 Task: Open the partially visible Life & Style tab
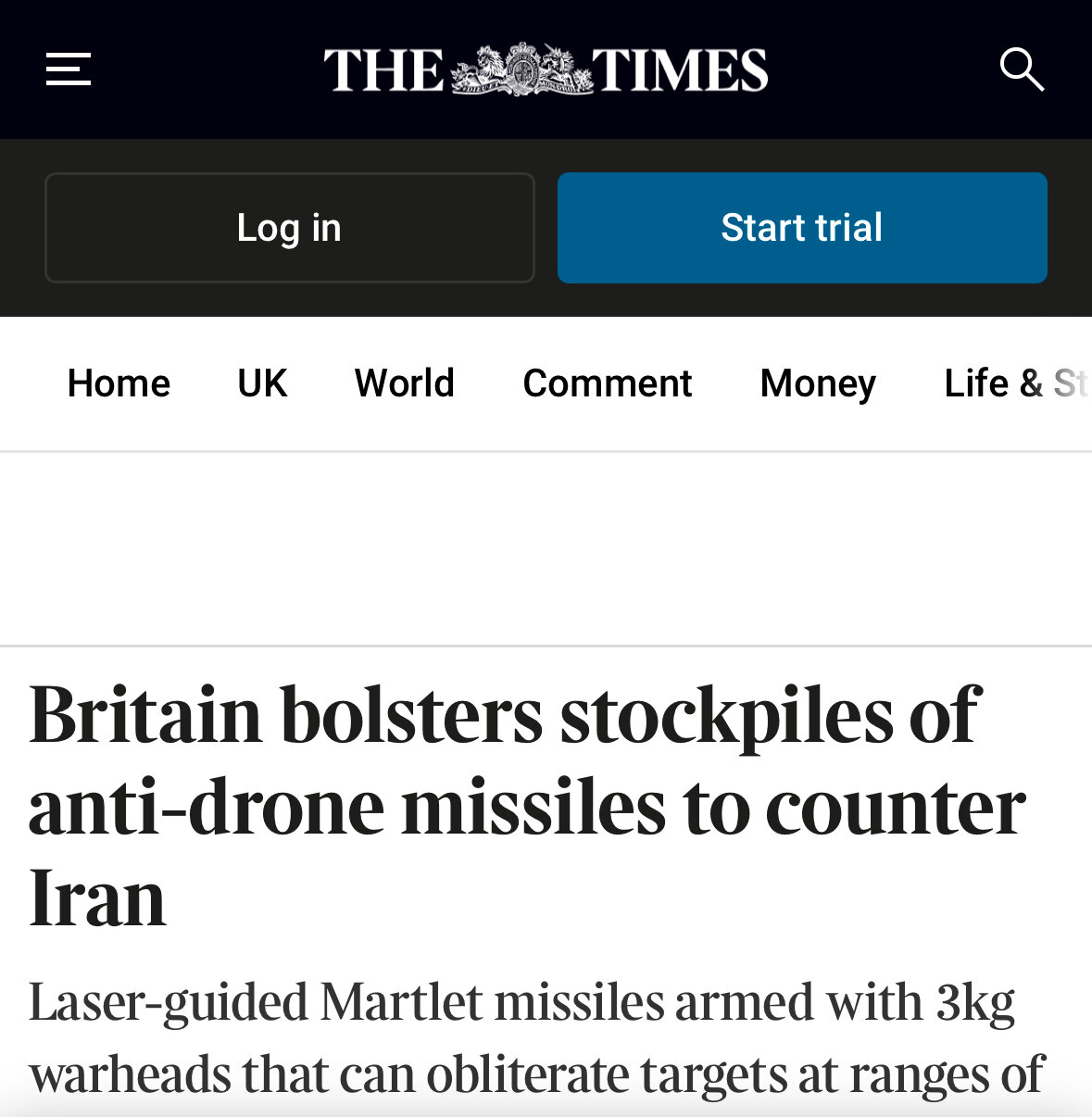pos(1017,383)
